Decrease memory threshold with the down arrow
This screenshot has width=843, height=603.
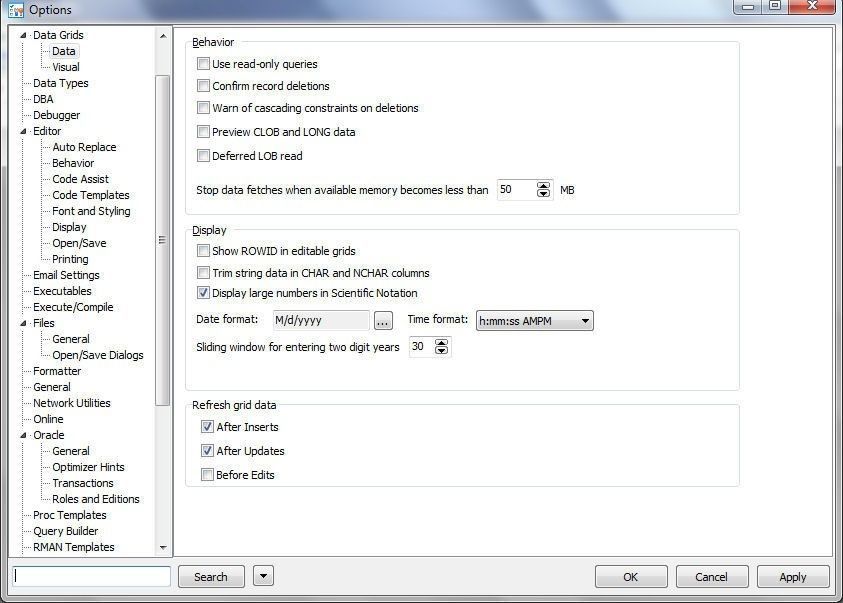pyautogui.click(x=544, y=193)
